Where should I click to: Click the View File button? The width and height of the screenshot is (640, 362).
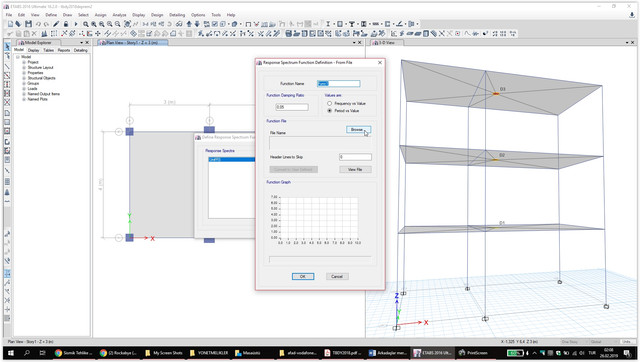[355, 169]
